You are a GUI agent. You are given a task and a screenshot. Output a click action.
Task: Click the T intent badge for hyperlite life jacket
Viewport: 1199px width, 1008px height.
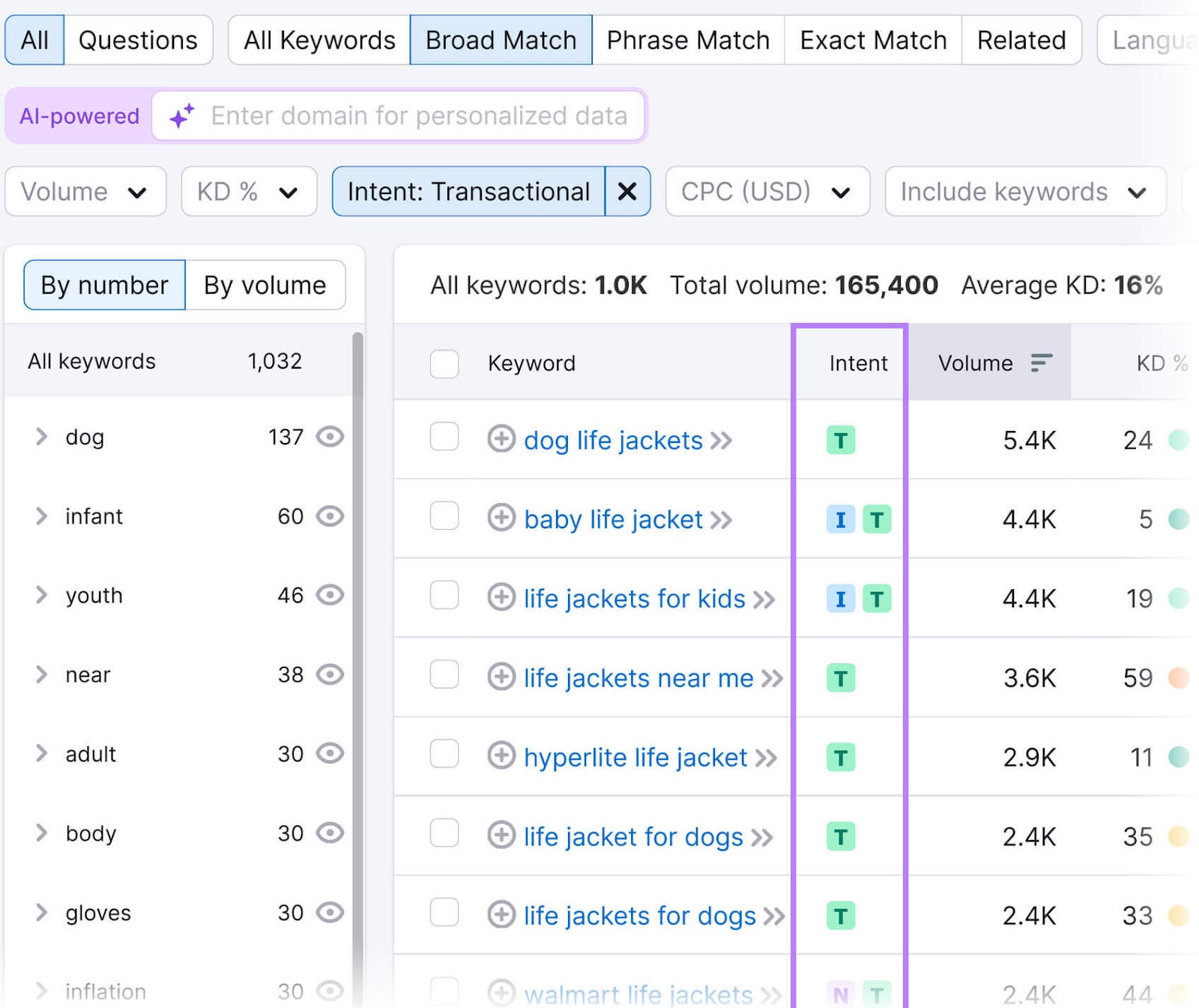pyautogui.click(x=841, y=758)
